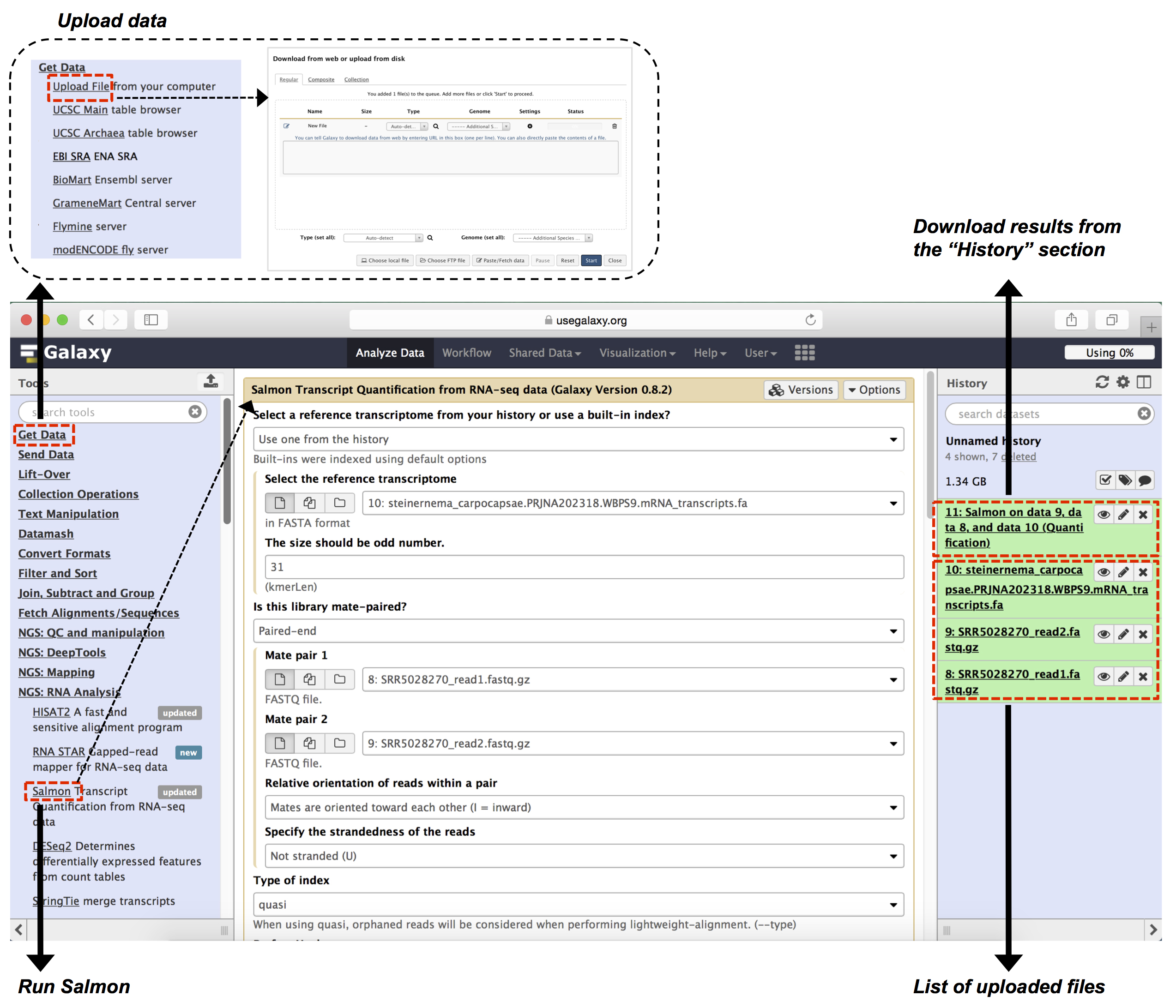Screen dimensions: 1176x1008
Task: View data of dataset 8 read1 eye icon
Action: [x=1104, y=676]
